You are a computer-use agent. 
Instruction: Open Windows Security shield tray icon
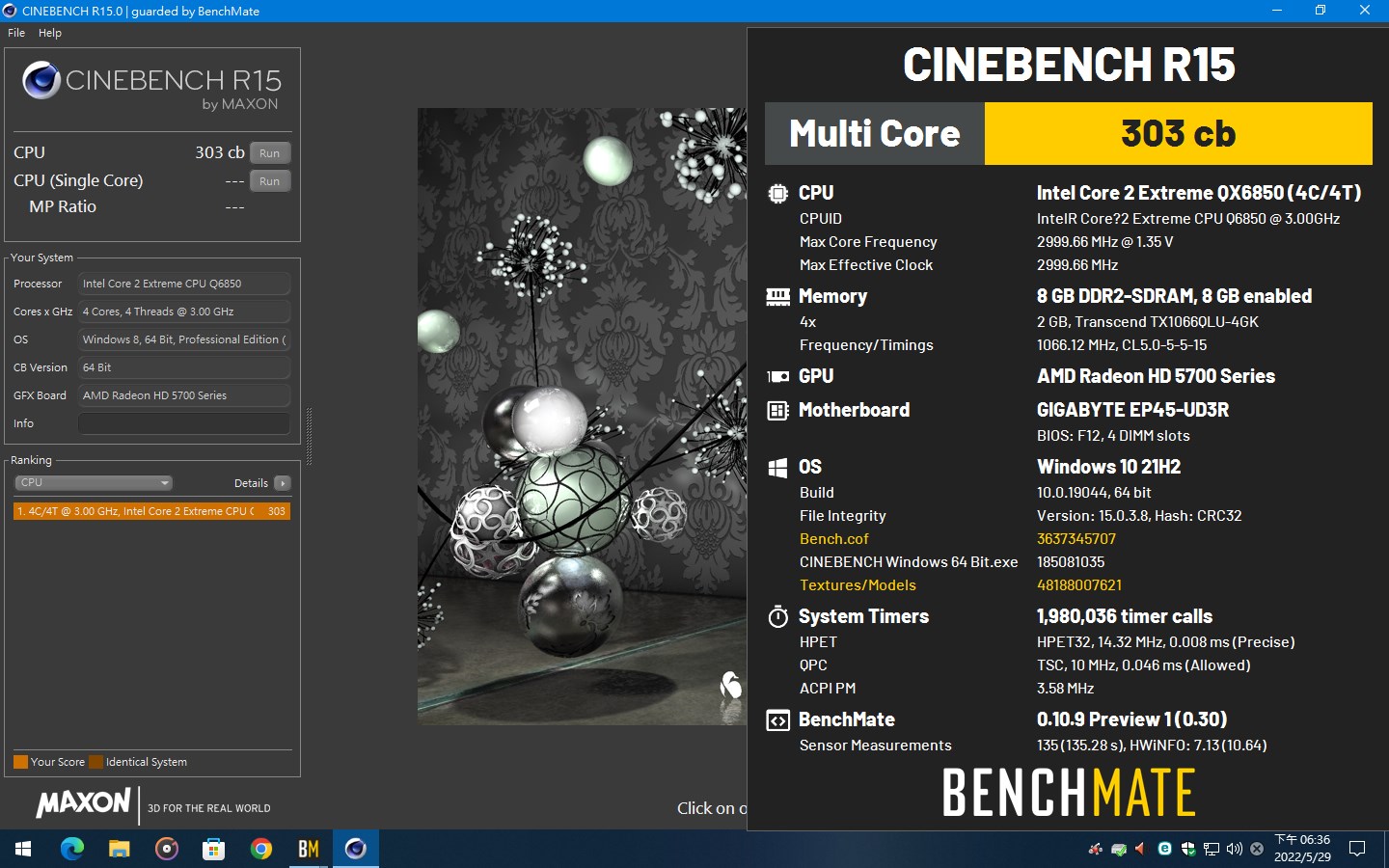pyautogui.click(x=1188, y=849)
